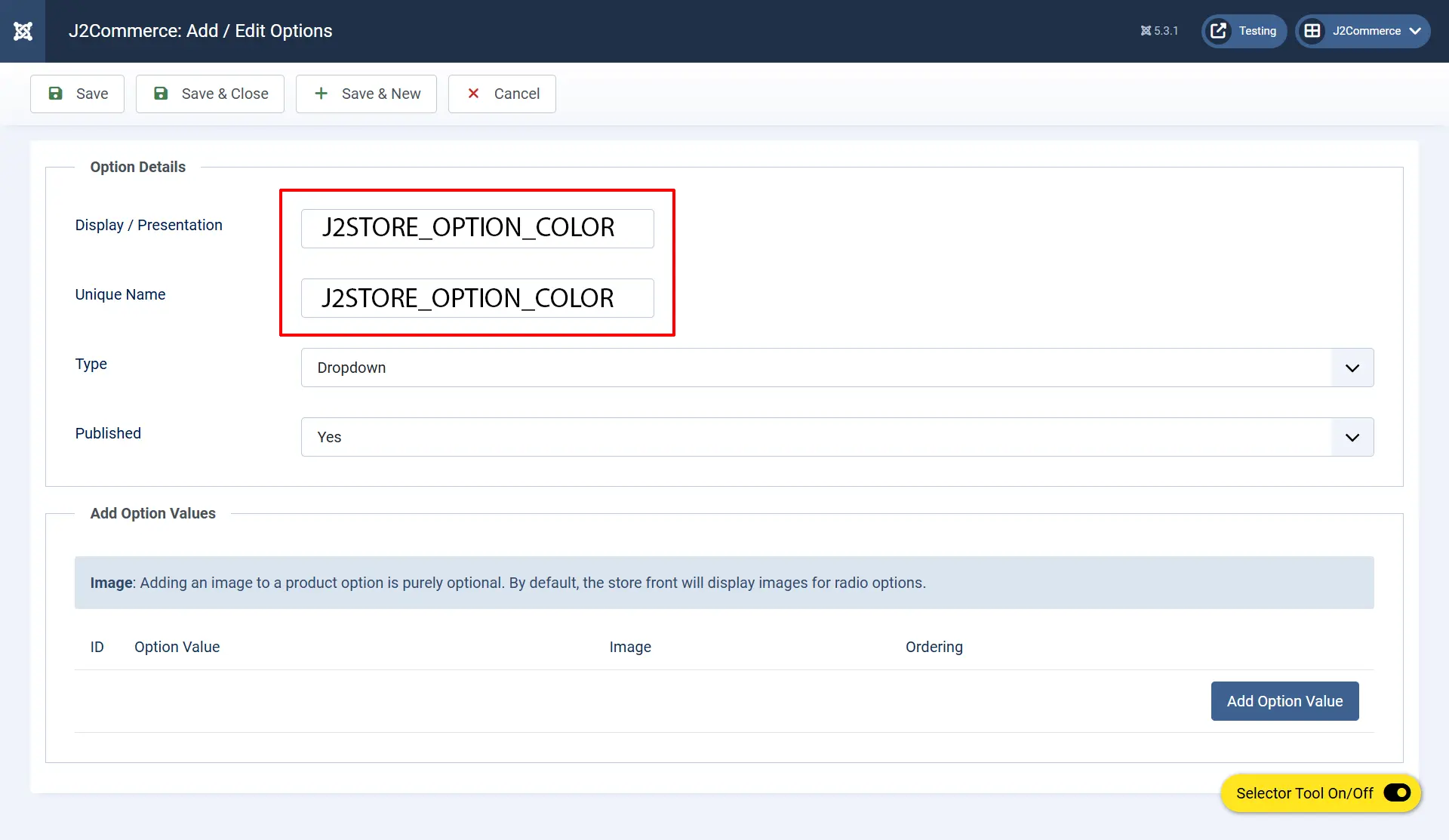The height and width of the screenshot is (840, 1449).
Task: Click the Add Option Values section heading
Action: [153, 513]
